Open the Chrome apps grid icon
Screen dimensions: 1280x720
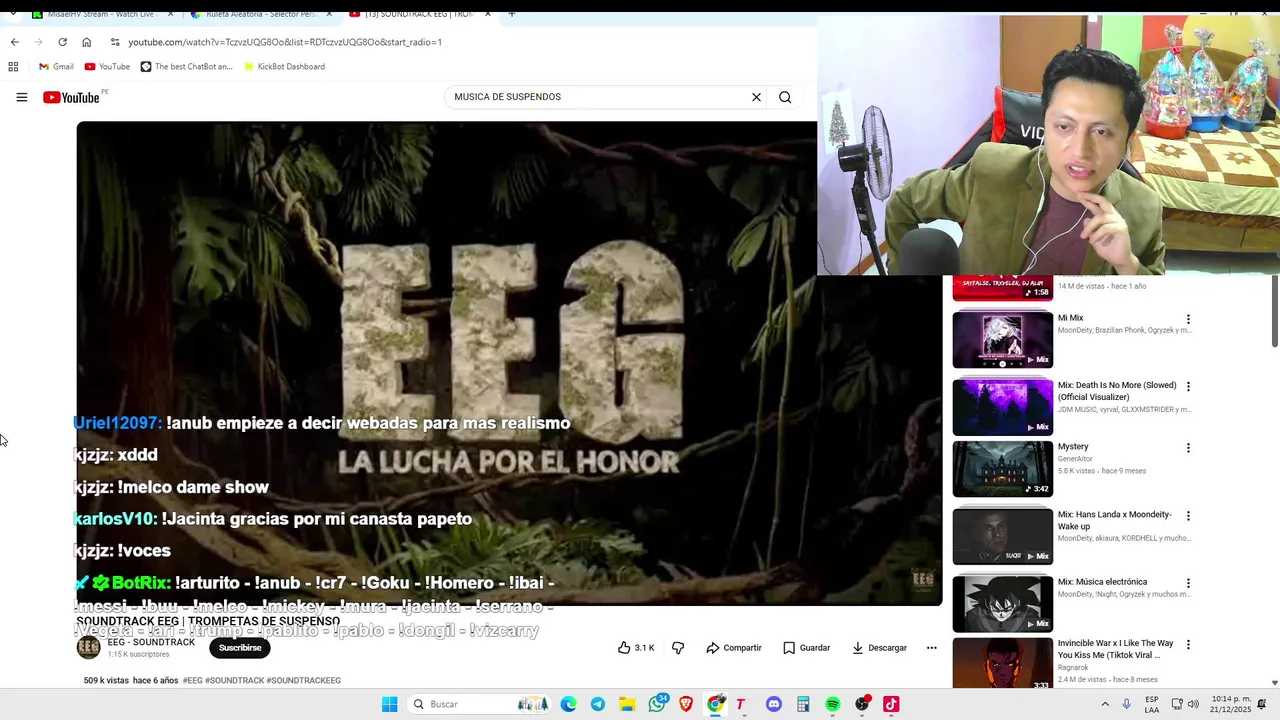(x=13, y=67)
